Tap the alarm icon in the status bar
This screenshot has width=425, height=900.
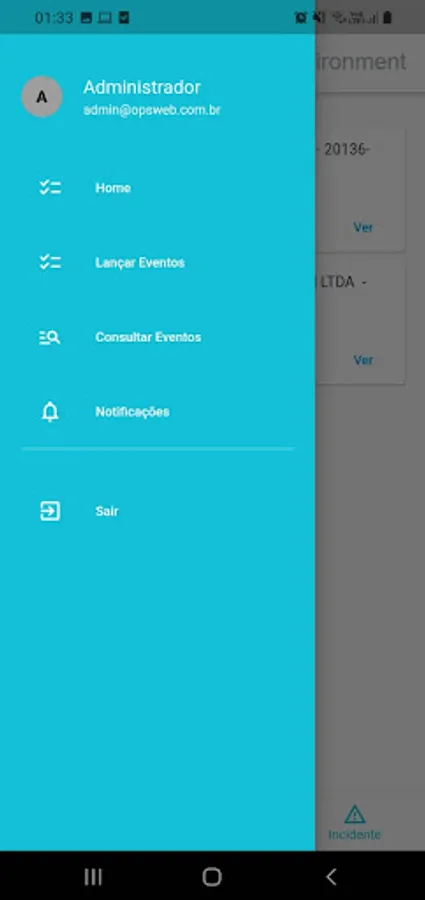300,18
